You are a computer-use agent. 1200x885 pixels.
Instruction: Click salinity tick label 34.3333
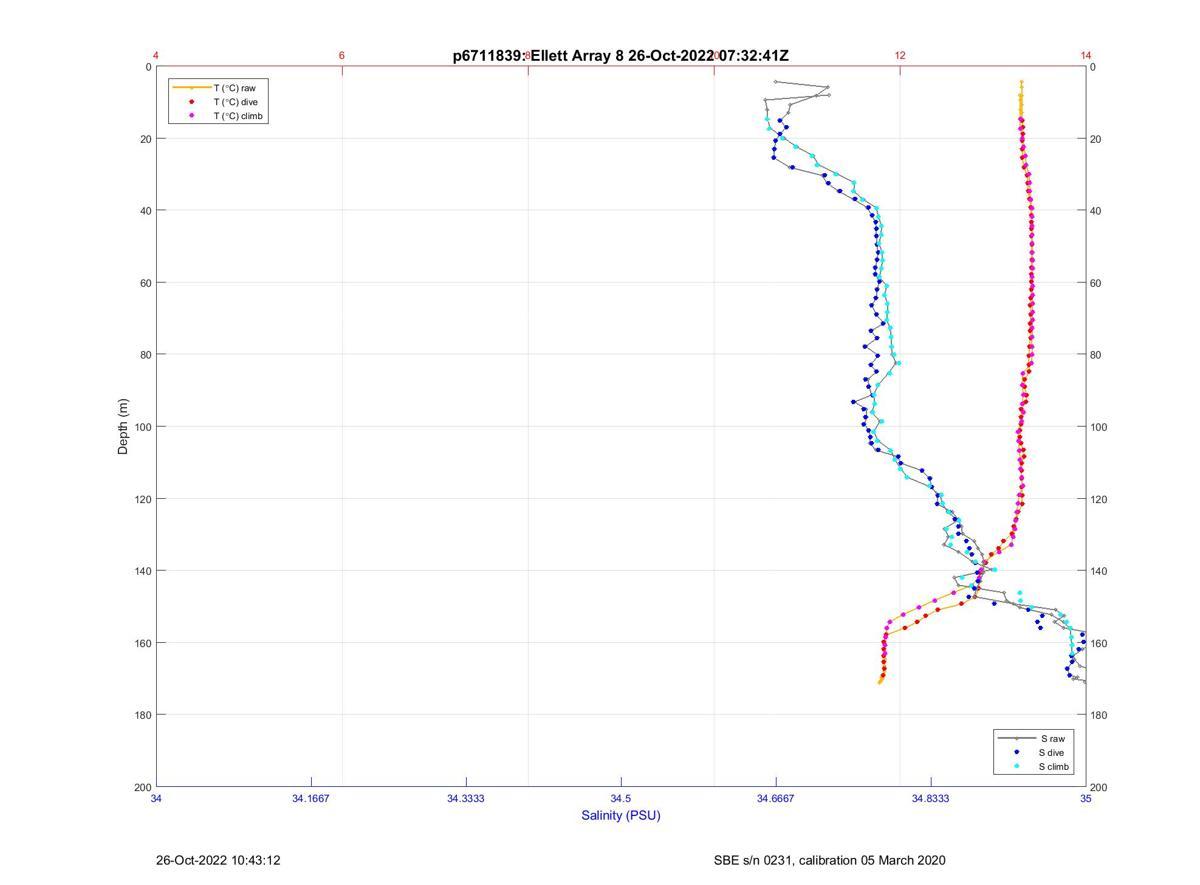(466, 798)
